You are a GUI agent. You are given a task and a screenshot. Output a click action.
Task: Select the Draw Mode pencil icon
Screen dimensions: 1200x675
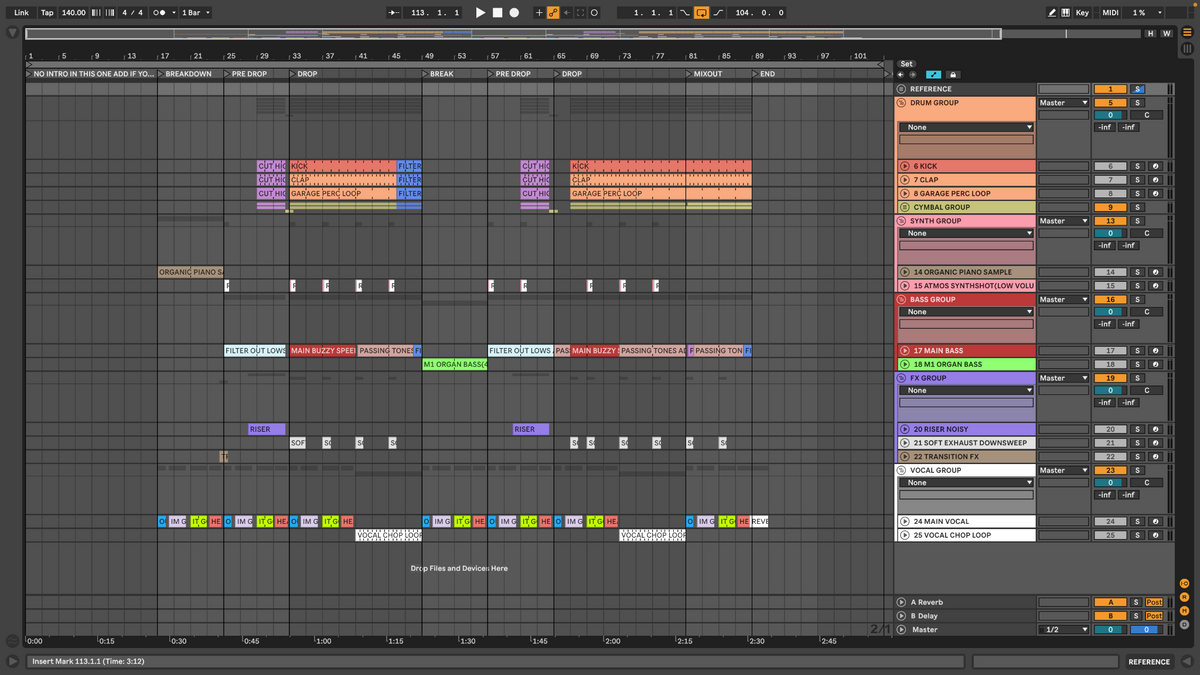click(x=1052, y=13)
